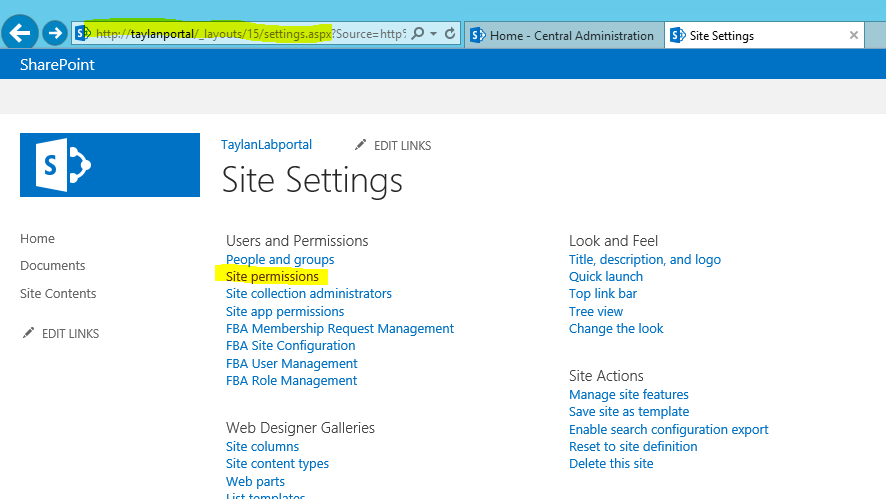The height and width of the screenshot is (499, 886).
Task: Open Web parts gallery link
Action: [x=255, y=481]
